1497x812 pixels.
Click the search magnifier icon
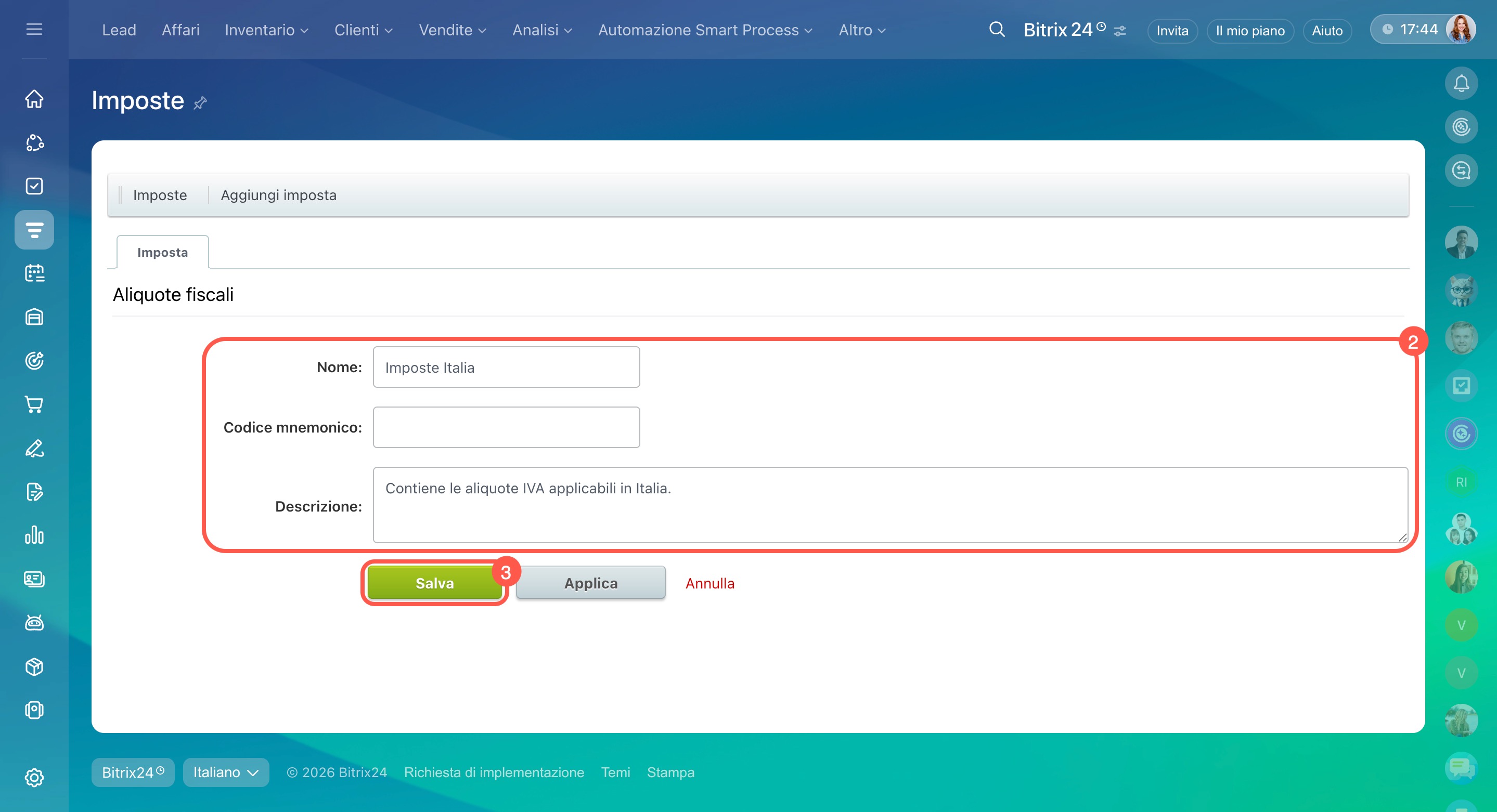pyautogui.click(x=997, y=30)
